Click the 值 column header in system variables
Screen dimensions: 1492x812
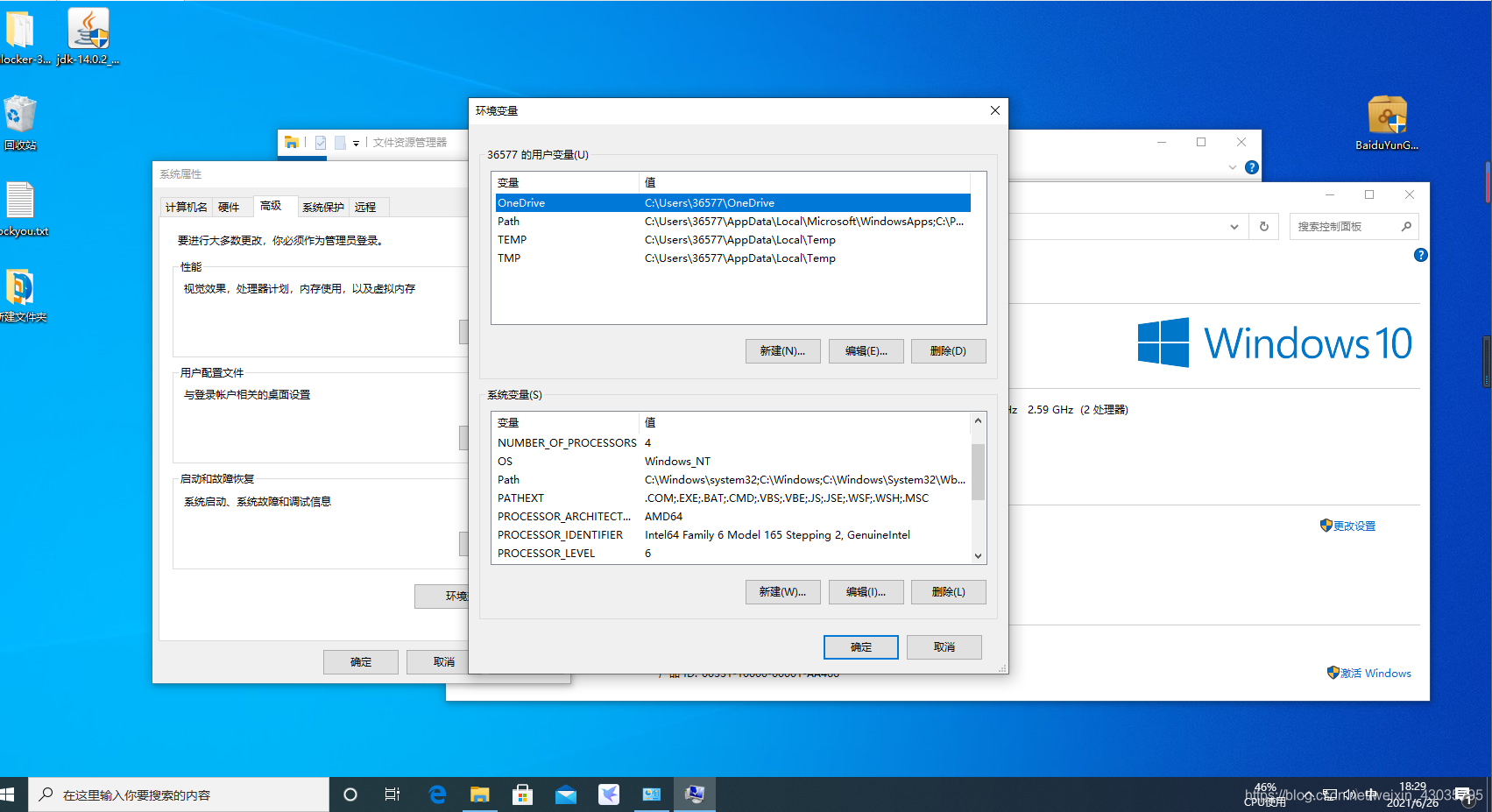805,422
